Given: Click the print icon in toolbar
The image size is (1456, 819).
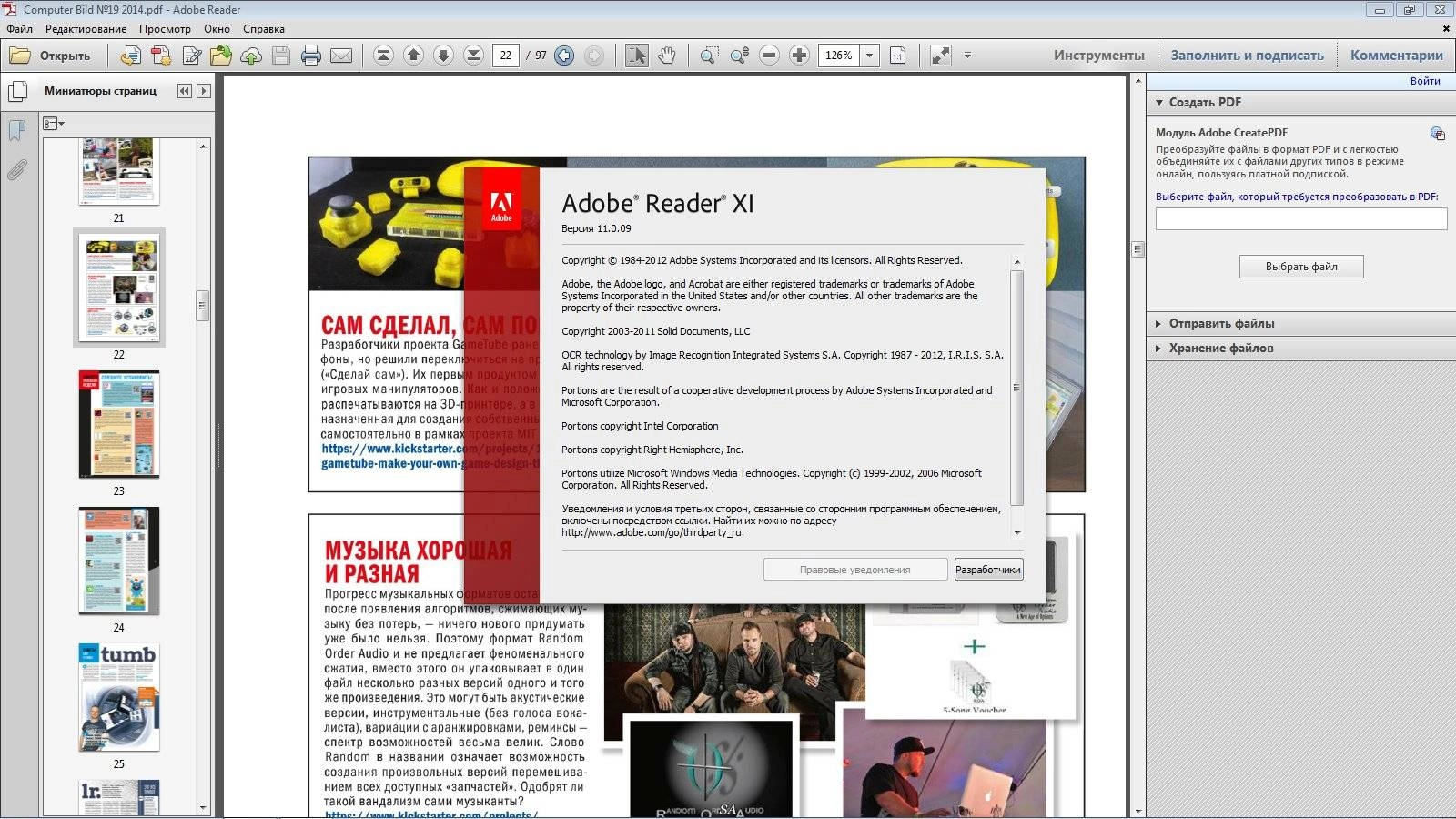Looking at the screenshot, I should click(x=311, y=56).
